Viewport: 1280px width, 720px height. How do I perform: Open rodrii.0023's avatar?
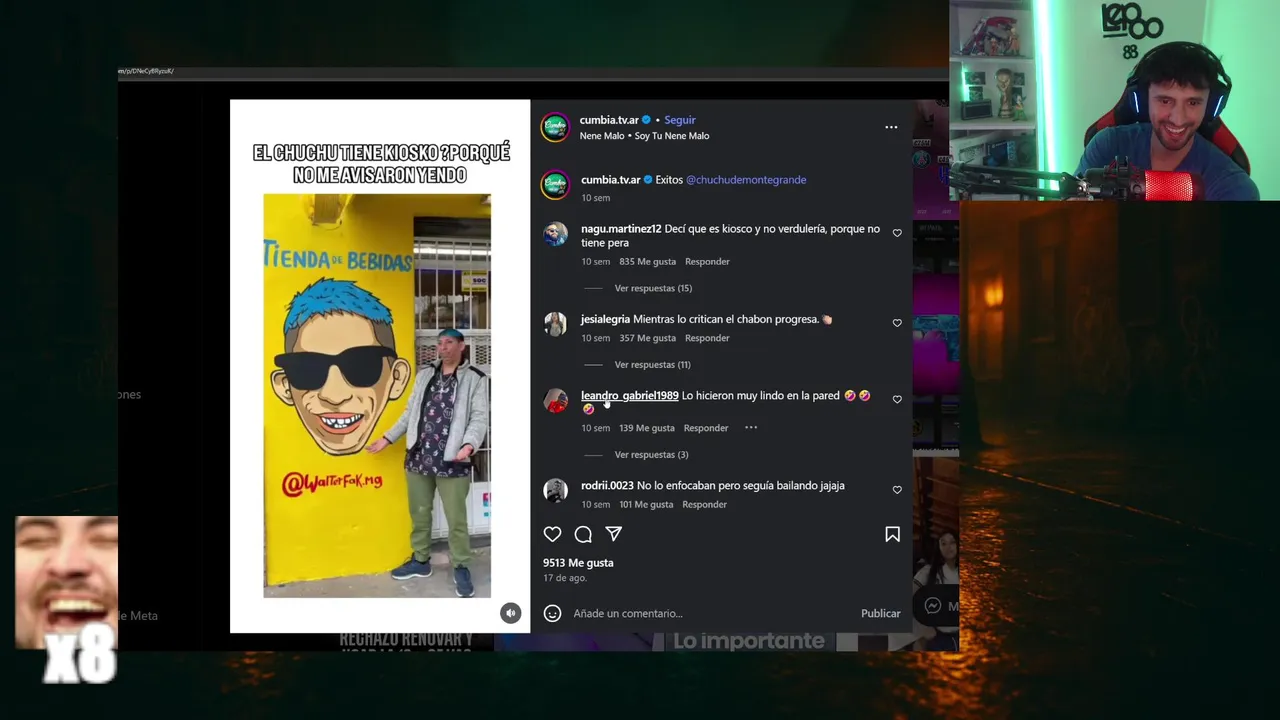pos(555,490)
